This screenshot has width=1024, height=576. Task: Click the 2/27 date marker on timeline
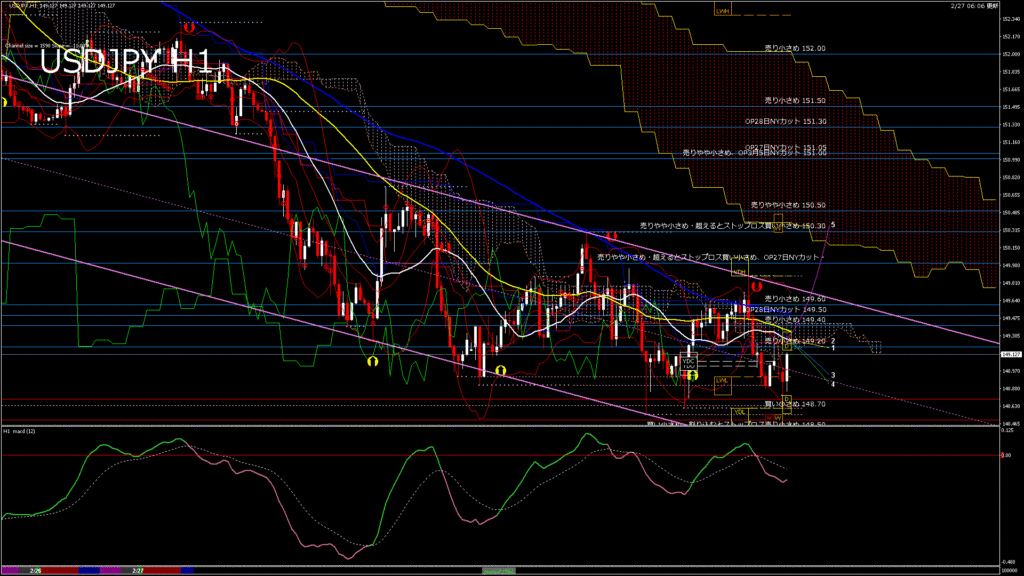(138, 571)
